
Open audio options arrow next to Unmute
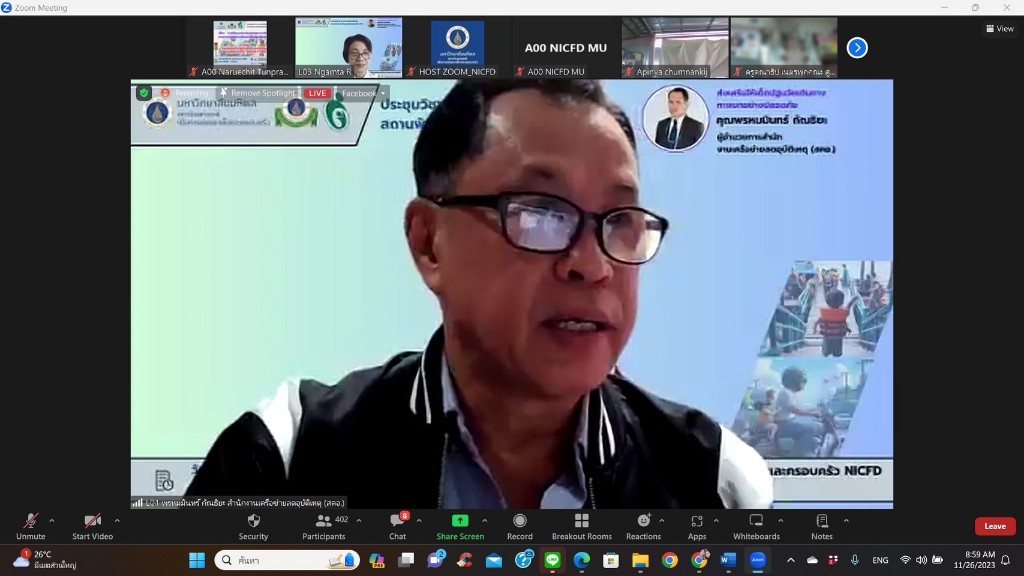click(52, 520)
